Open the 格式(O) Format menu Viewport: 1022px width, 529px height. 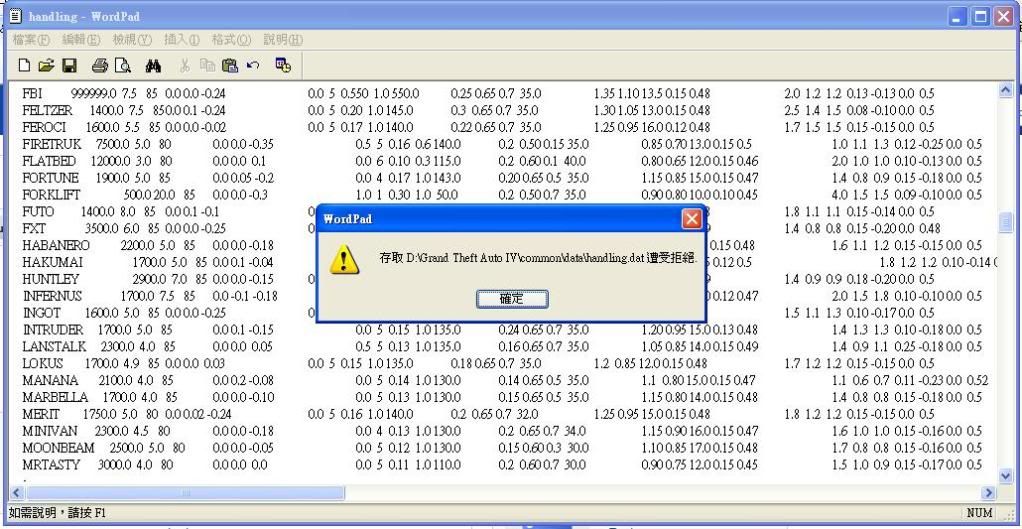[x=231, y=39]
